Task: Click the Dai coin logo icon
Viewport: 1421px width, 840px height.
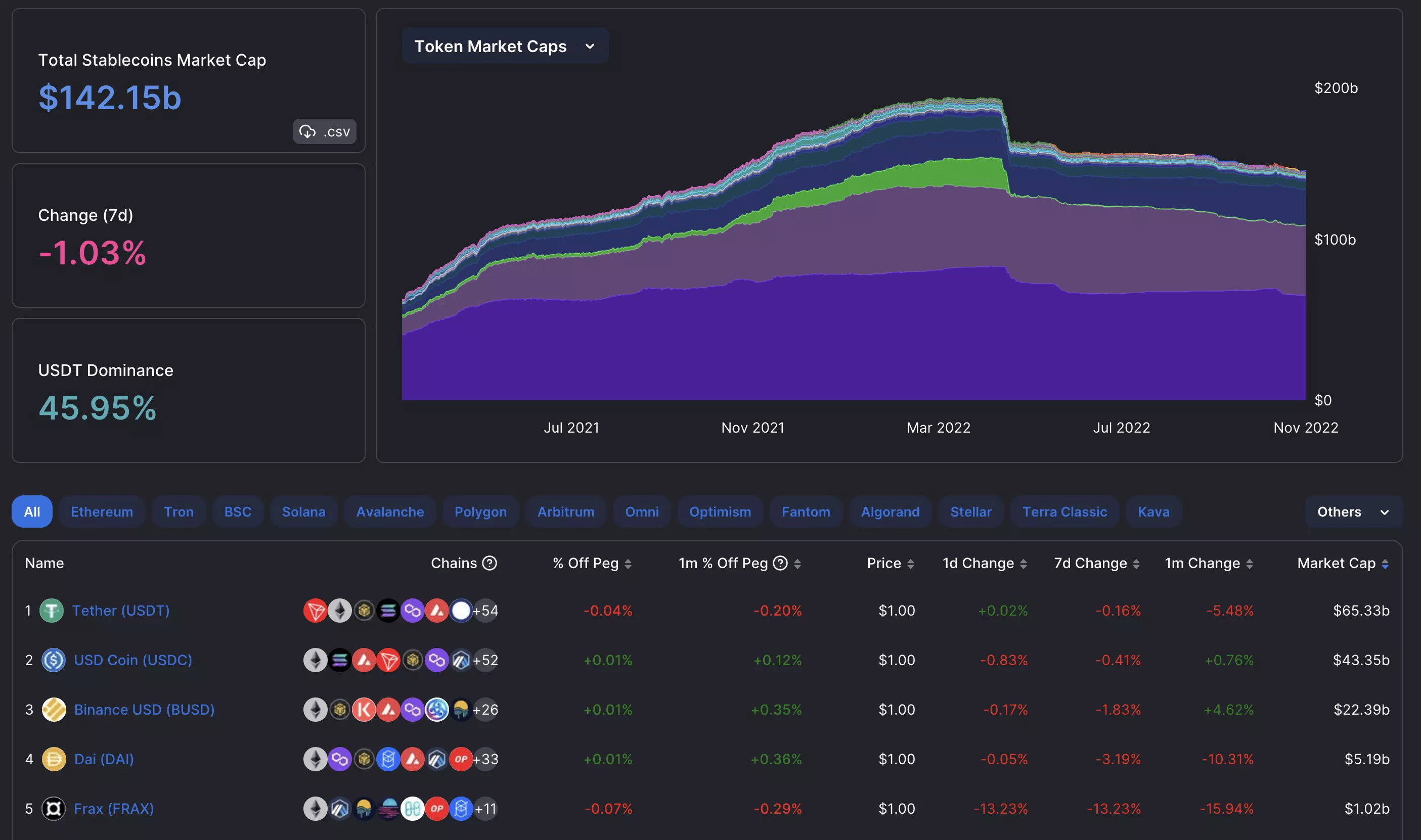Action: (54, 759)
